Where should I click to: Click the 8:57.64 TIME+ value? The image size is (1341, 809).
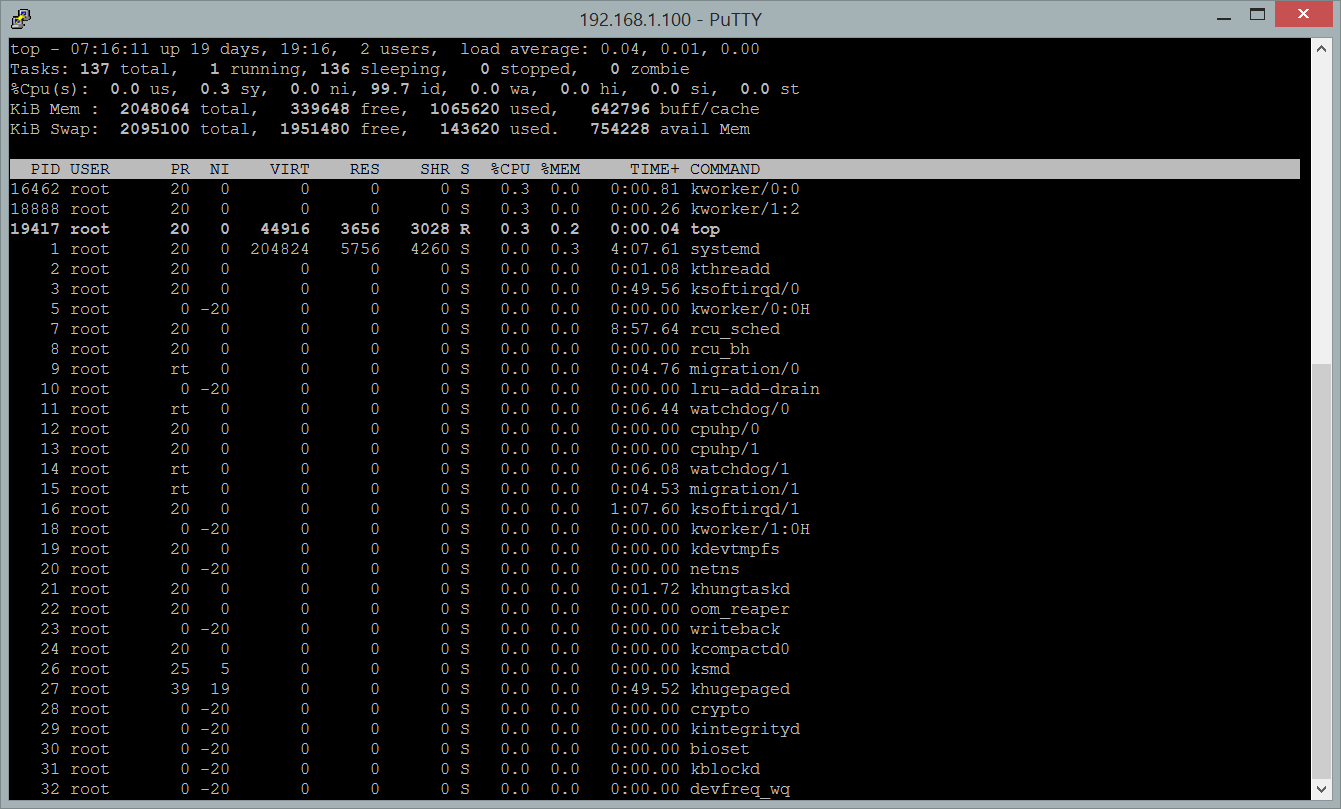(x=645, y=329)
